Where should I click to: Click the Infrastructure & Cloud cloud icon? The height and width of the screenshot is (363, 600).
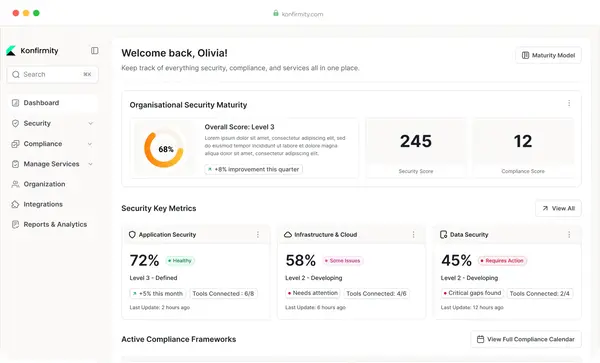[288, 234]
